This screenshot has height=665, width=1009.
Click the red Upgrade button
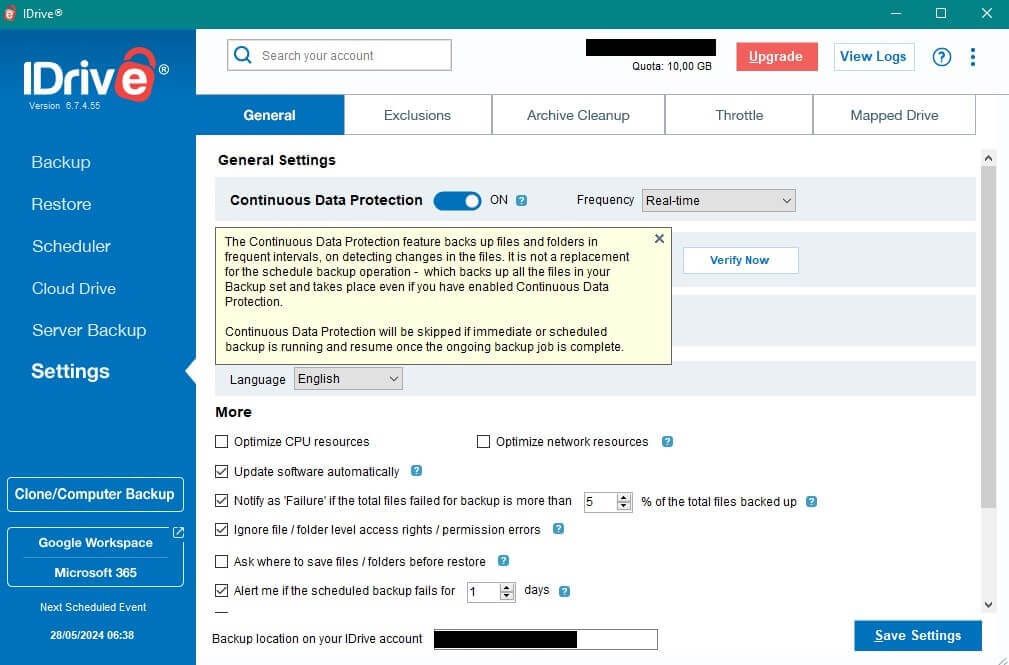pyautogui.click(x=777, y=57)
